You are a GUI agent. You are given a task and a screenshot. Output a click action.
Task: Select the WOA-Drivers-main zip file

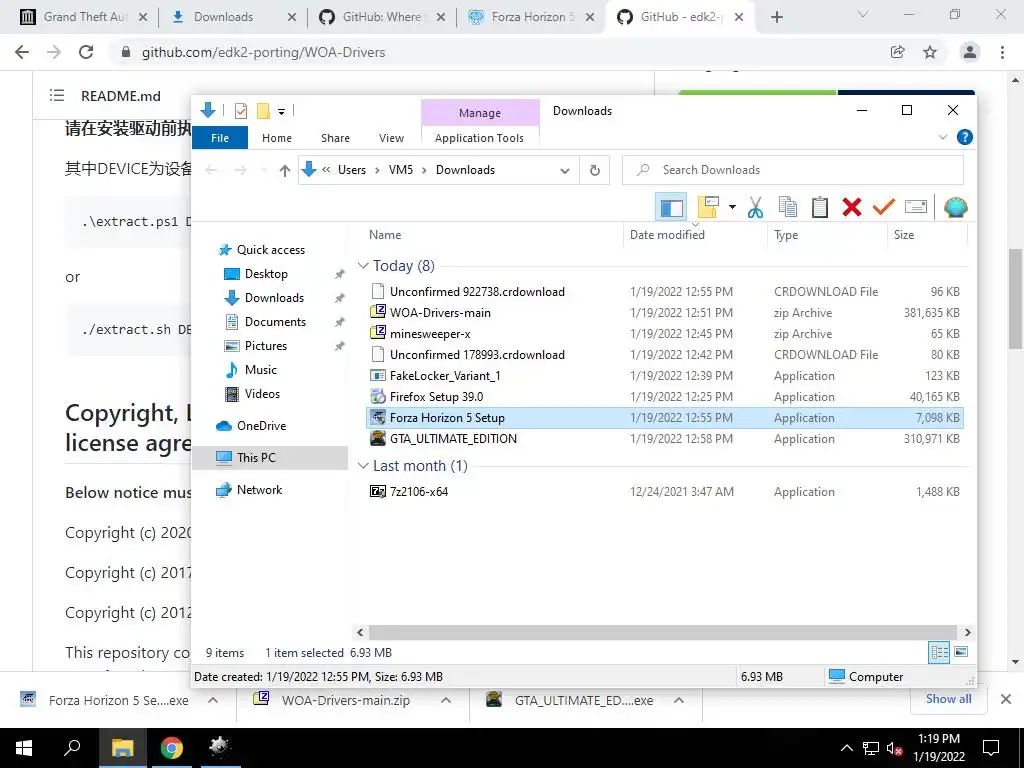[x=665, y=313]
